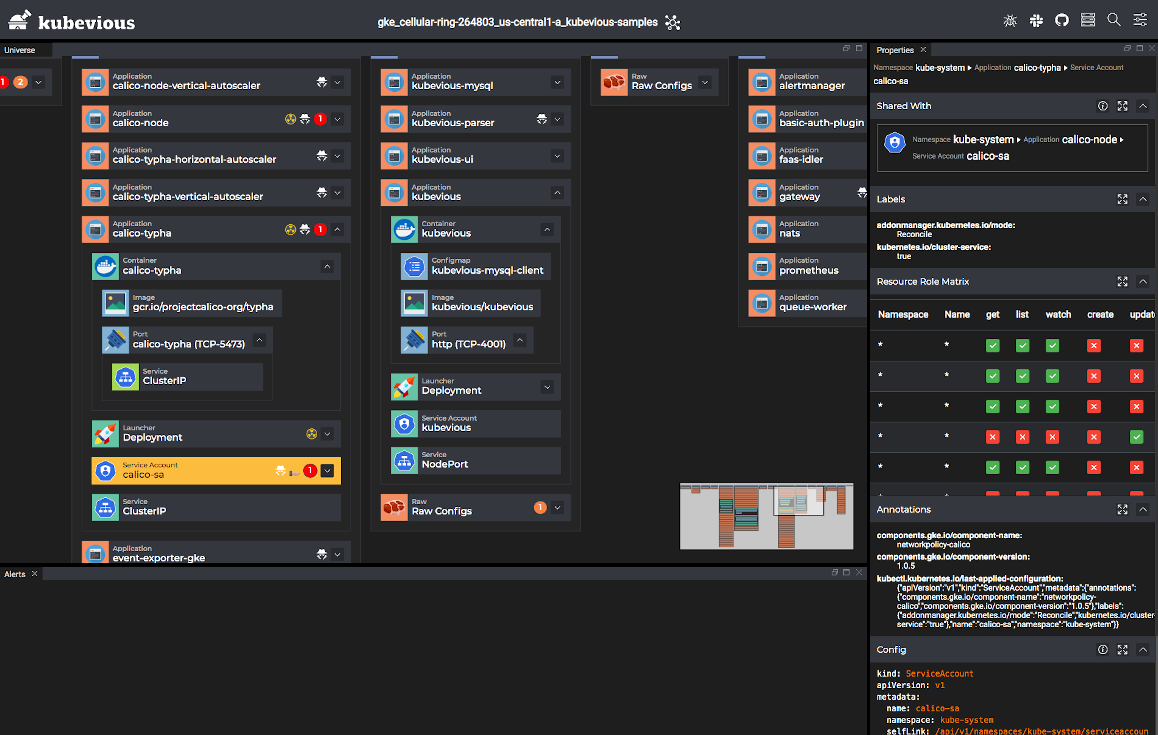Select the Alerts tab
This screenshot has width=1158, height=735.
click(15, 574)
